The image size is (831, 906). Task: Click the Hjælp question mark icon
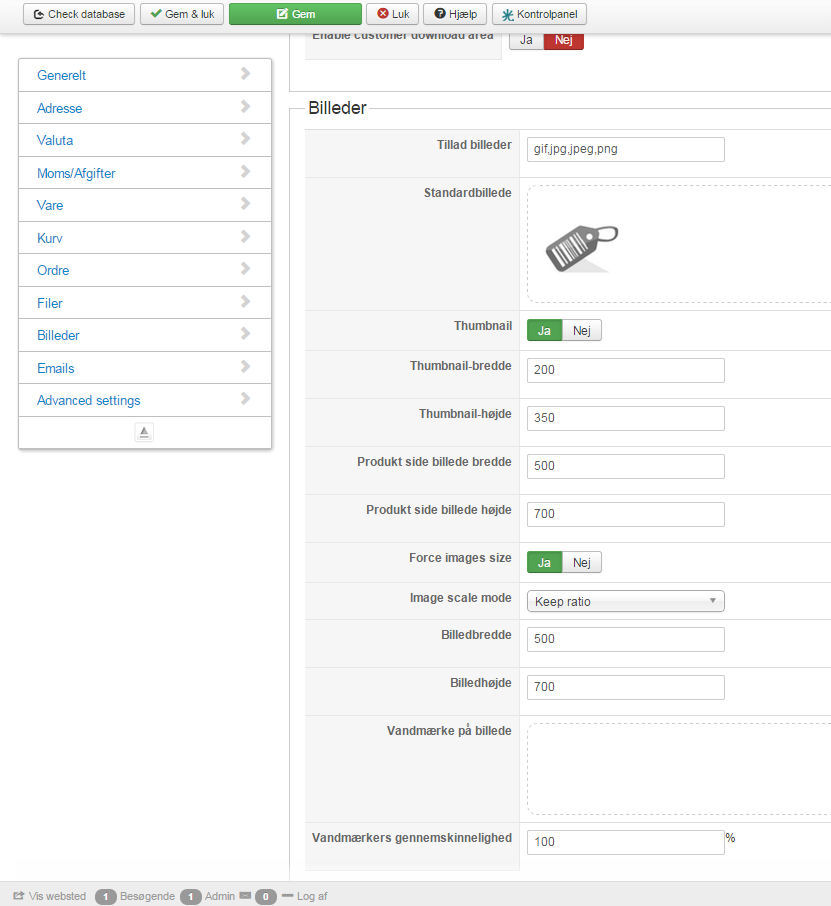coord(439,14)
